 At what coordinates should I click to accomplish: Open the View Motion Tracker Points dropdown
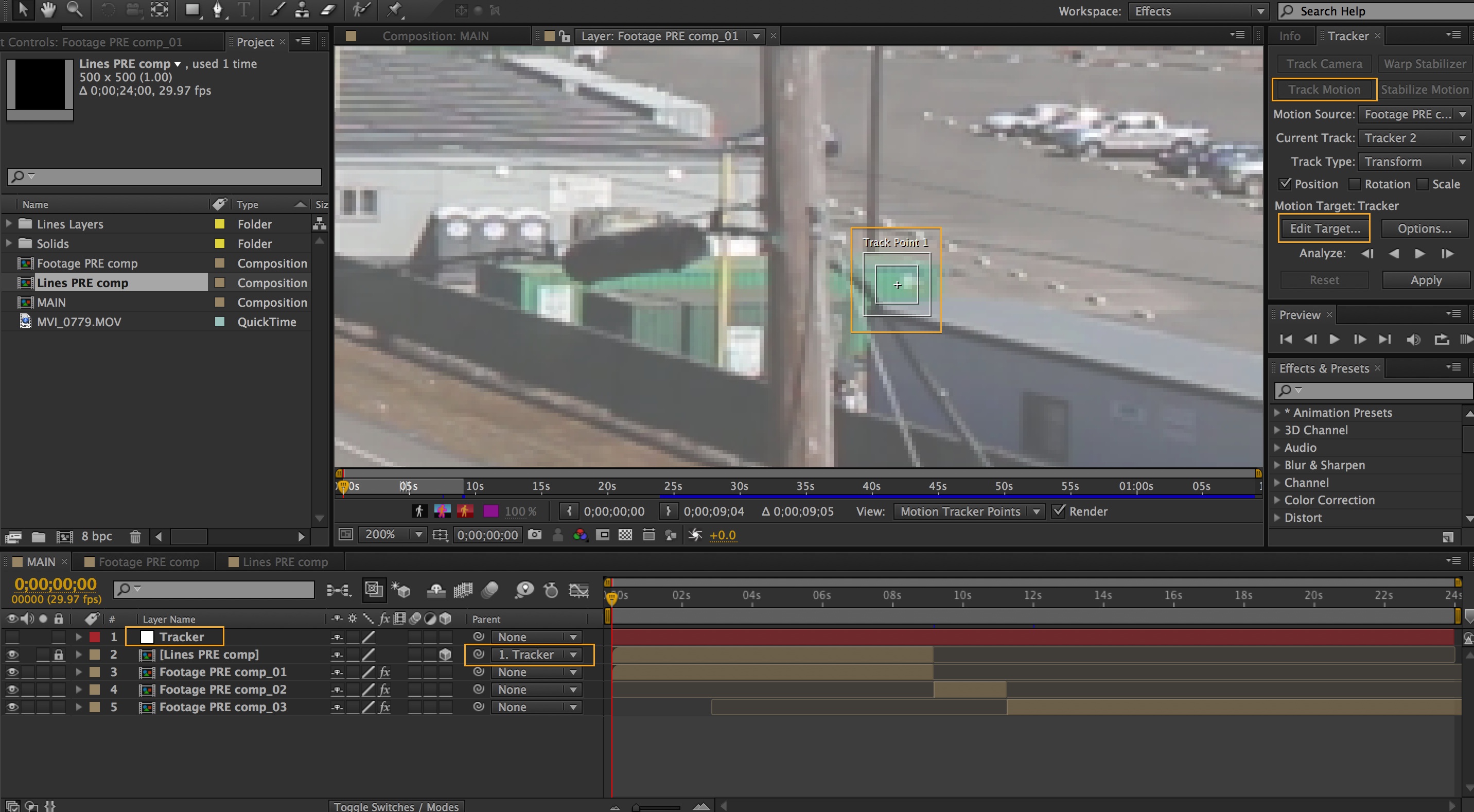(968, 511)
